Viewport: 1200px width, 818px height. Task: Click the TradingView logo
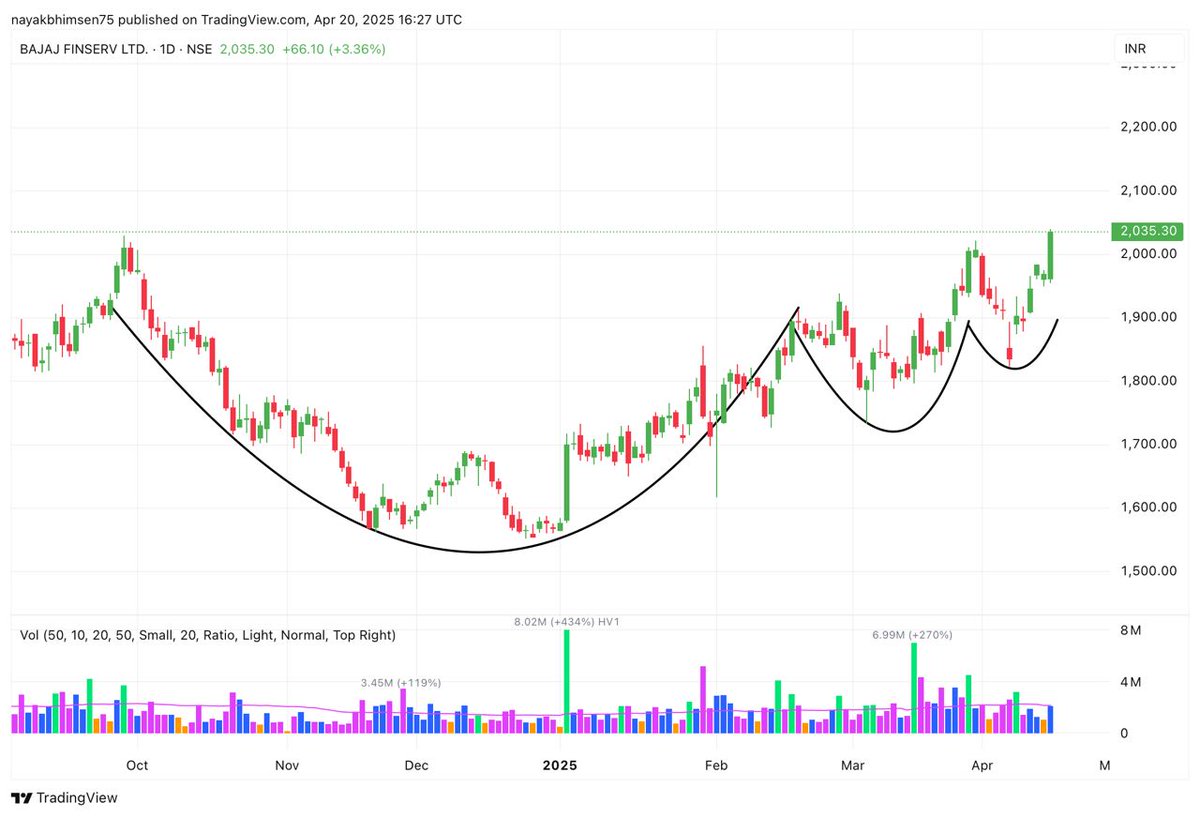65,798
